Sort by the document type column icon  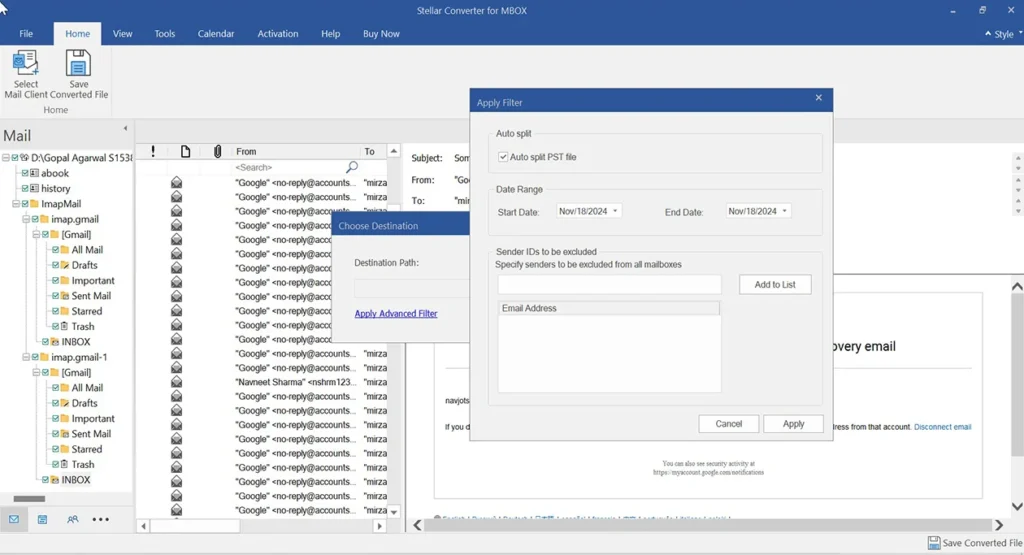(185, 151)
